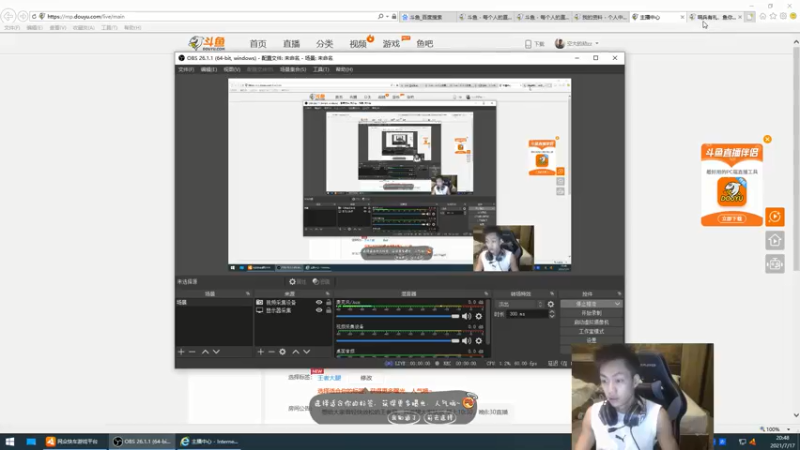The height and width of the screenshot is (450, 800).
Task: Float the 混音器 dock via its corner icon
Action: coord(486,294)
